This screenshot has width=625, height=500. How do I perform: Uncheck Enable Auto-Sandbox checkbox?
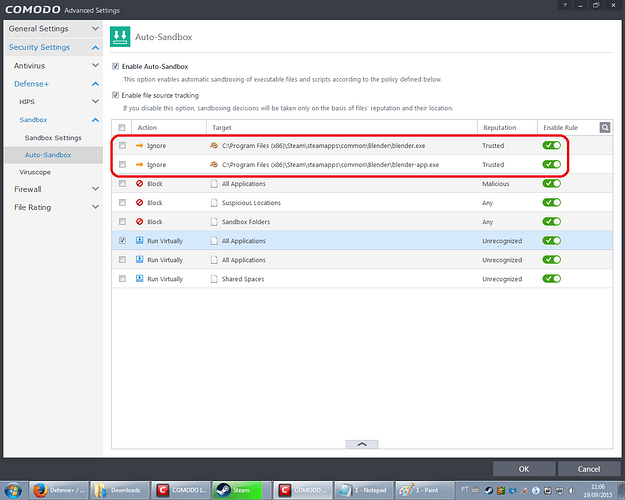tap(115, 66)
